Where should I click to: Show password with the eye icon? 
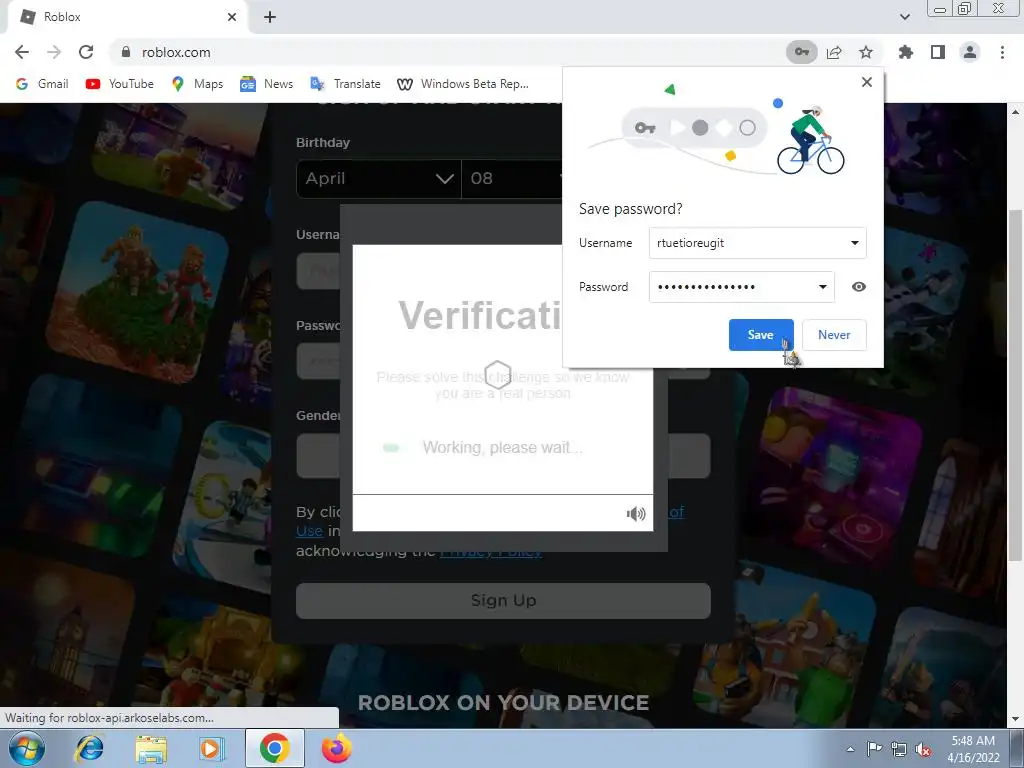coord(859,287)
